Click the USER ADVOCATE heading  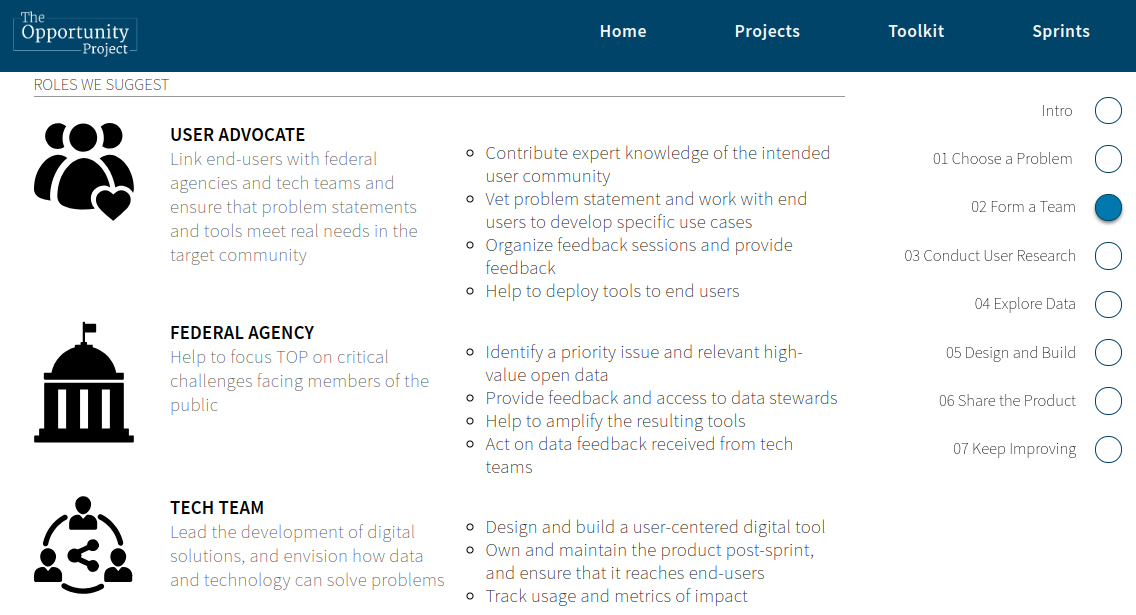(x=238, y=135)
